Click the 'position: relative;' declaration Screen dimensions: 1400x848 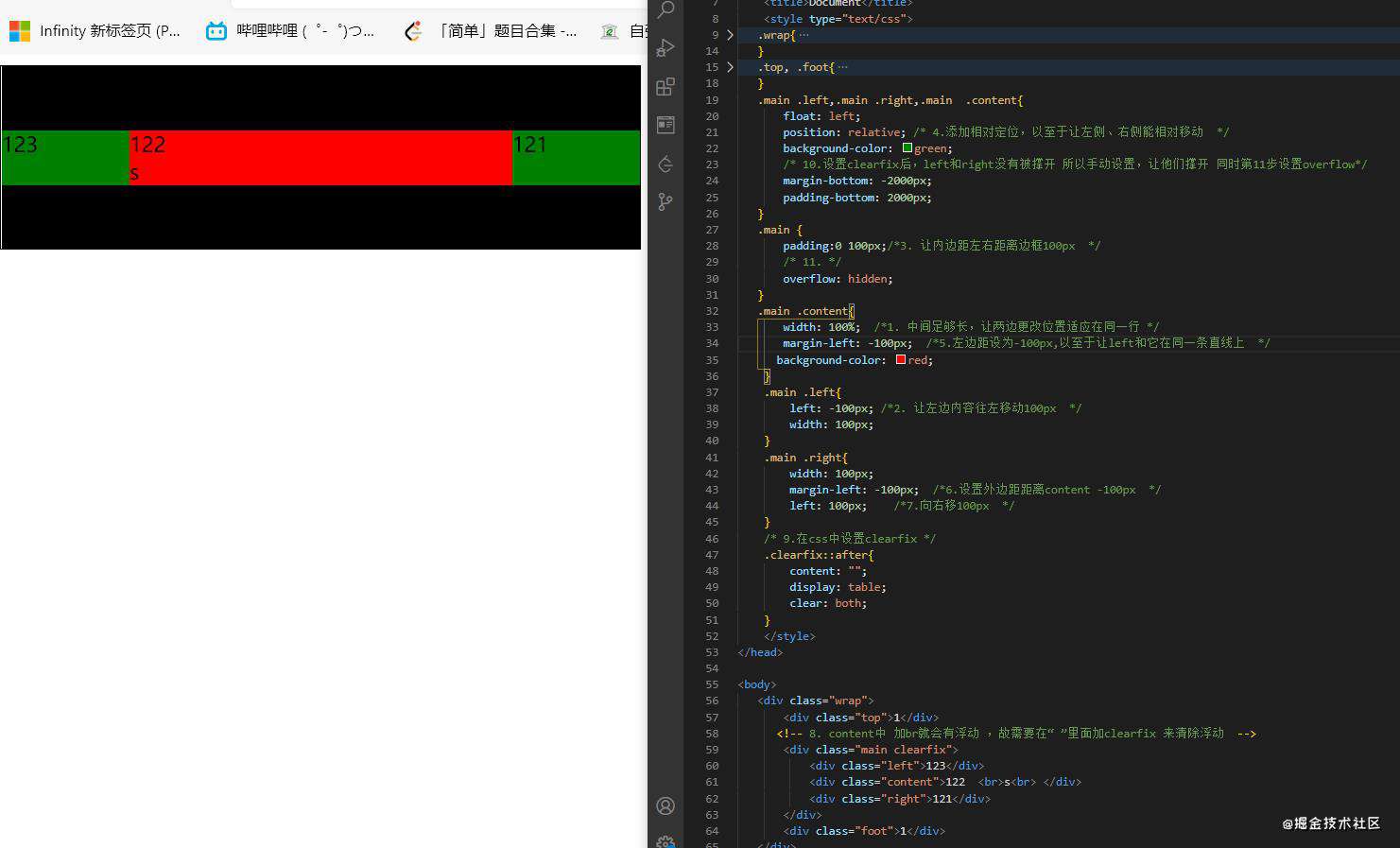coord(844,132)
